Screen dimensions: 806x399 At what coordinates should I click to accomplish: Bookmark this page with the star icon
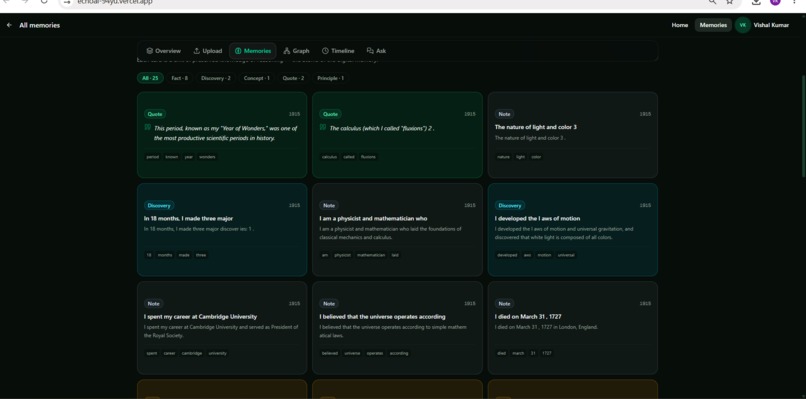tap(729, 2)
